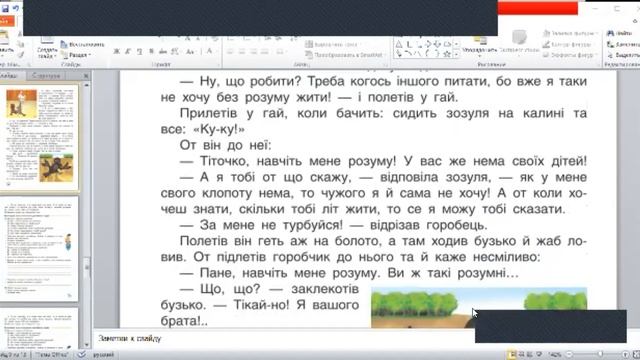Switch to Reading view in status bar
The width and height of the screenshot is (640, 360).
click(x=530, y=354)
